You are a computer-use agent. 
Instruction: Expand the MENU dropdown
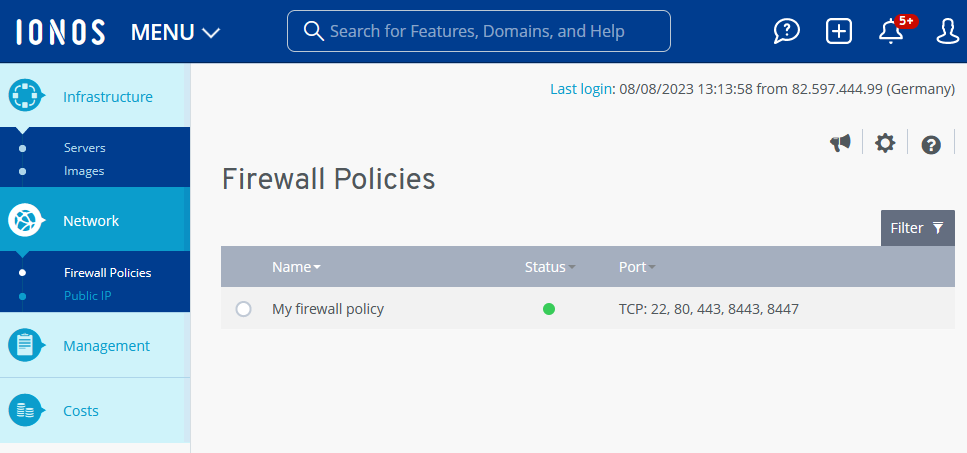click(175, 32)
